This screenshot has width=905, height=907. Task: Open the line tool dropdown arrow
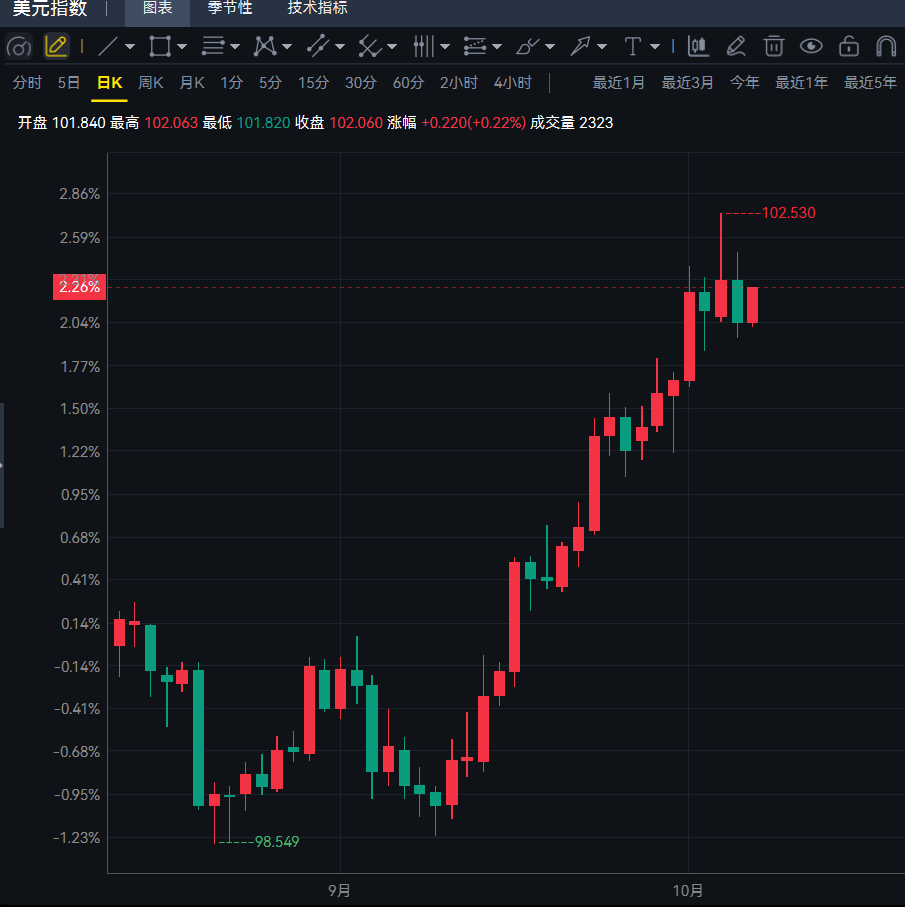tap(130, 46)
